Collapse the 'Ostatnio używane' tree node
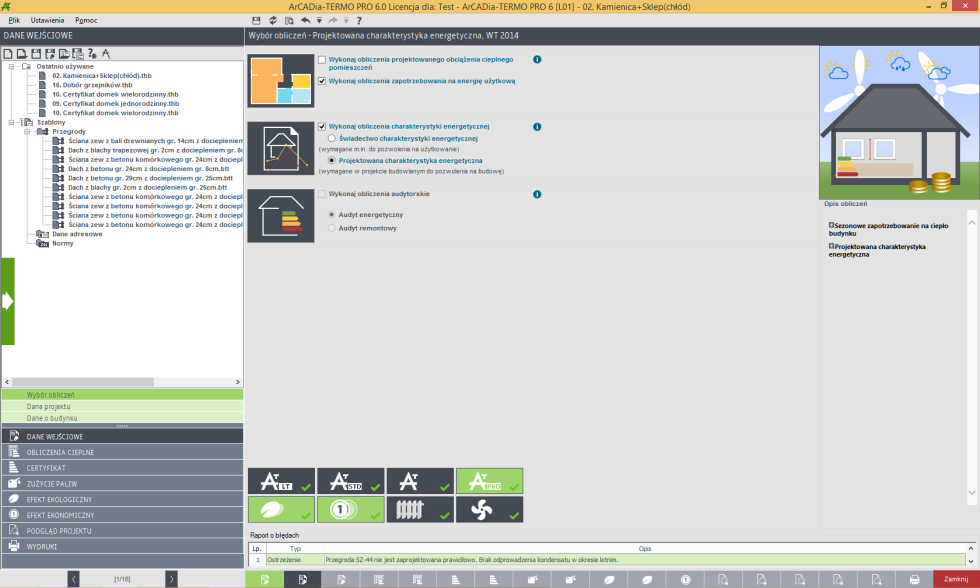Screen dimensions: 980x588 click(x=11, y=66)
